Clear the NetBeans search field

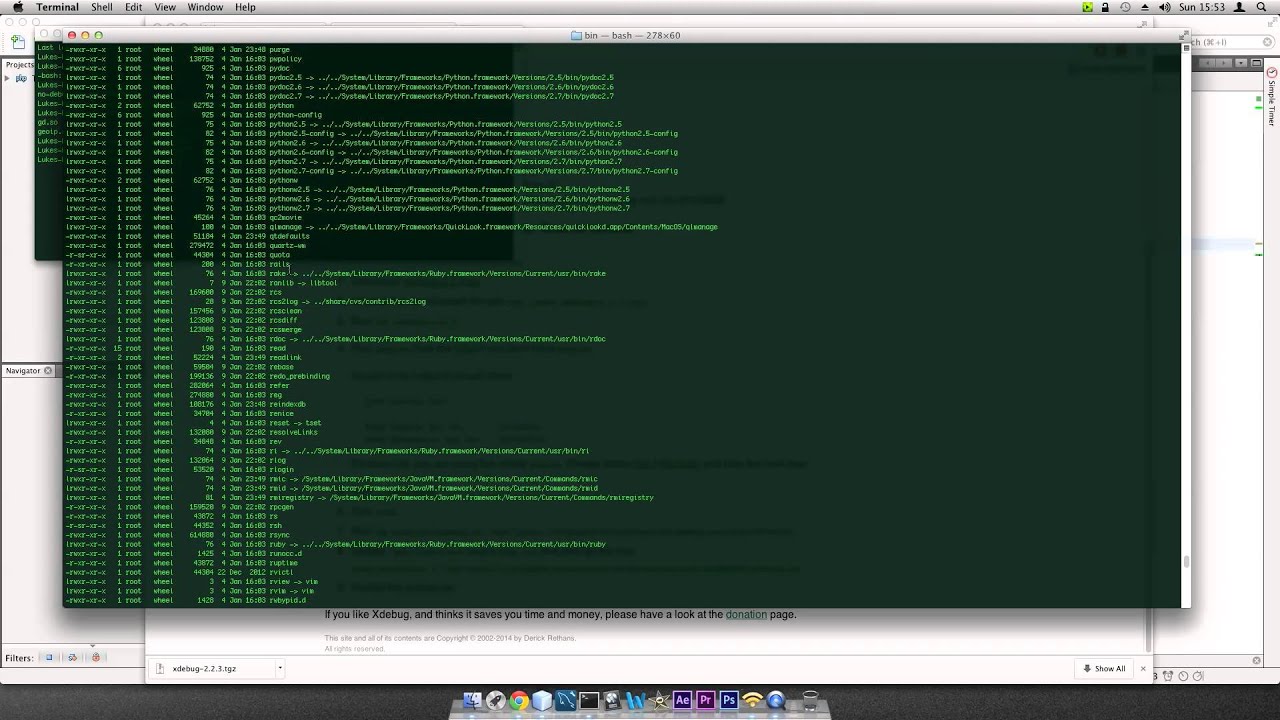click(x=1267, y=42)
